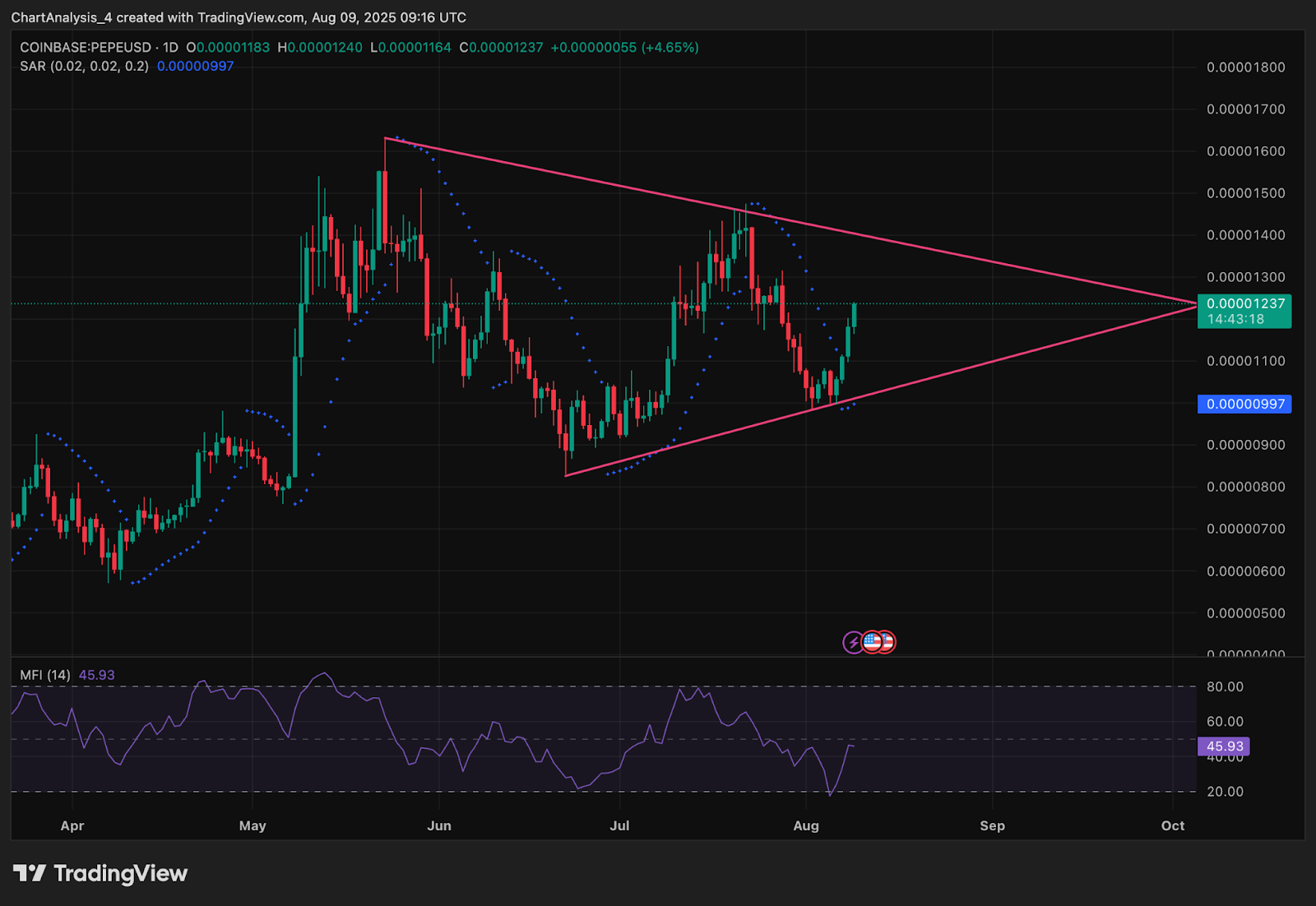
Task: Select the MFI (14) indicator legend
Action: (45, 675)
